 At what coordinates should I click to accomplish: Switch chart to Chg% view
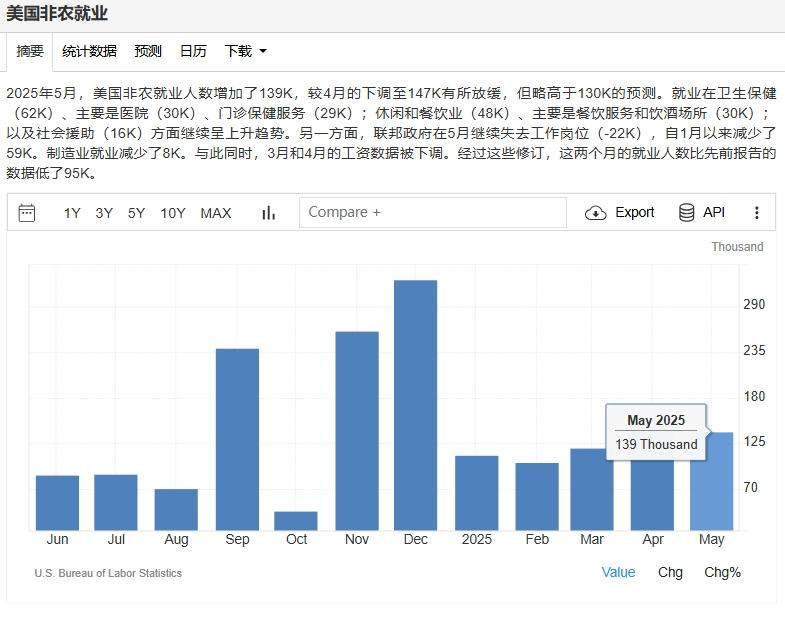click(x=722, y=572)
